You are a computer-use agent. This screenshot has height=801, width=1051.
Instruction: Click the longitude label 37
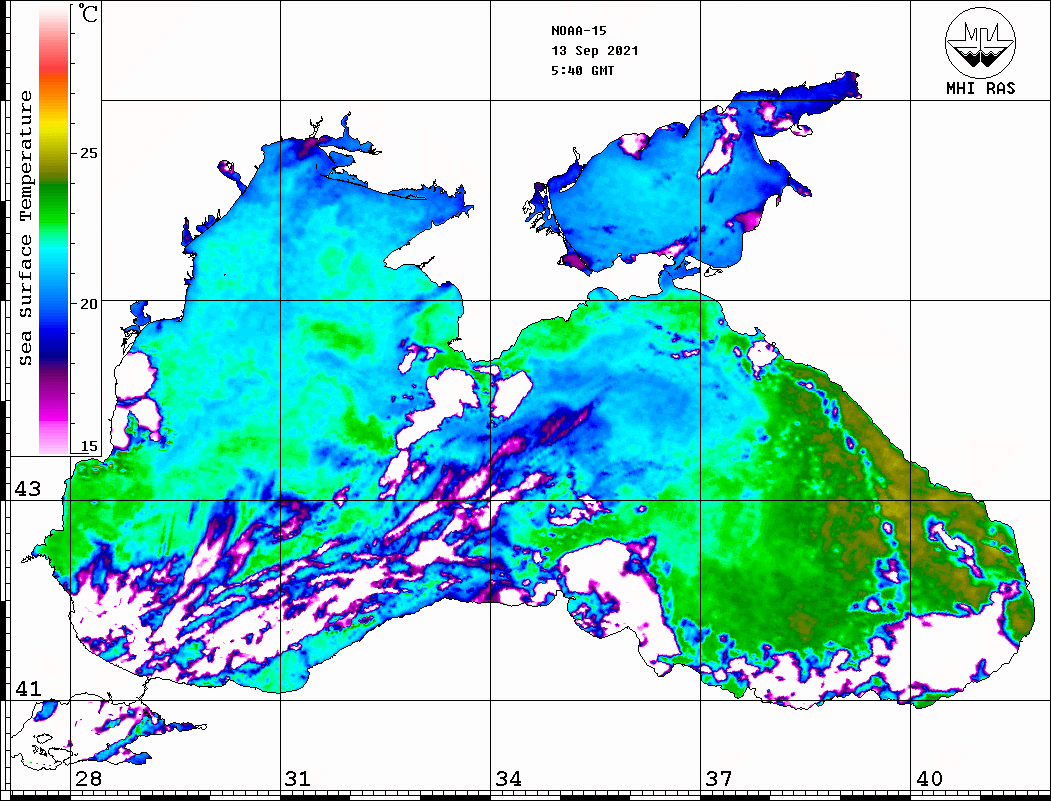pos(719,778)
